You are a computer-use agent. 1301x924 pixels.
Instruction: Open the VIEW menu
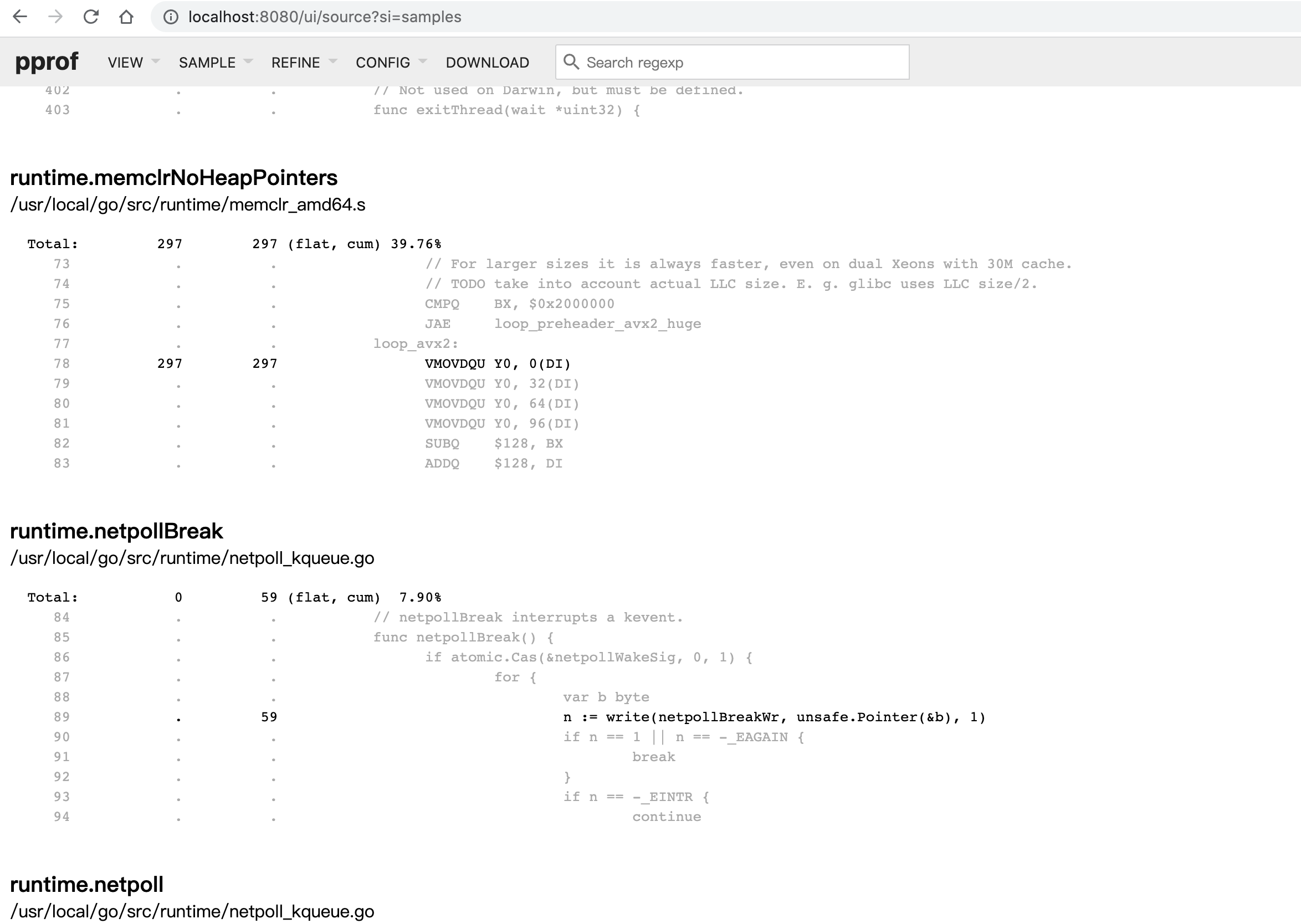[x=125, y=63]
